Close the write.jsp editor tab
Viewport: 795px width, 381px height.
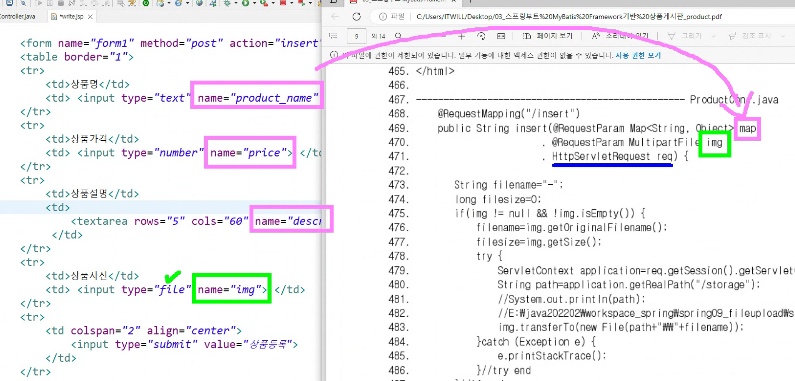[90, 17]
